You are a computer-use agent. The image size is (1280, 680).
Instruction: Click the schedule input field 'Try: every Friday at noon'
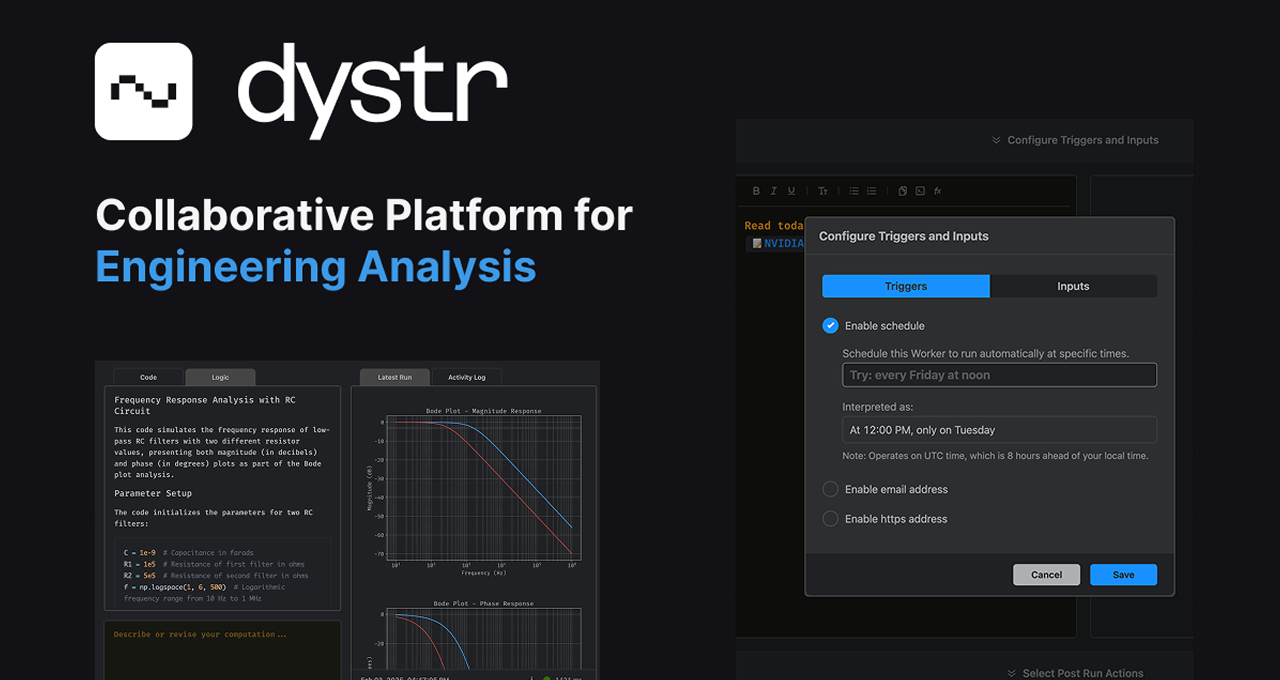coord(999,375)
